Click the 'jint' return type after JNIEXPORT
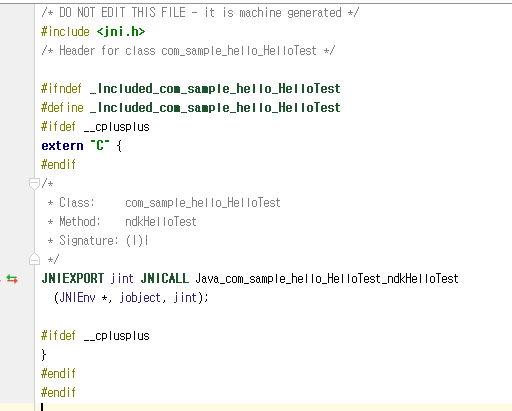The height and width of the screenshot is (411, 512). 122,278
